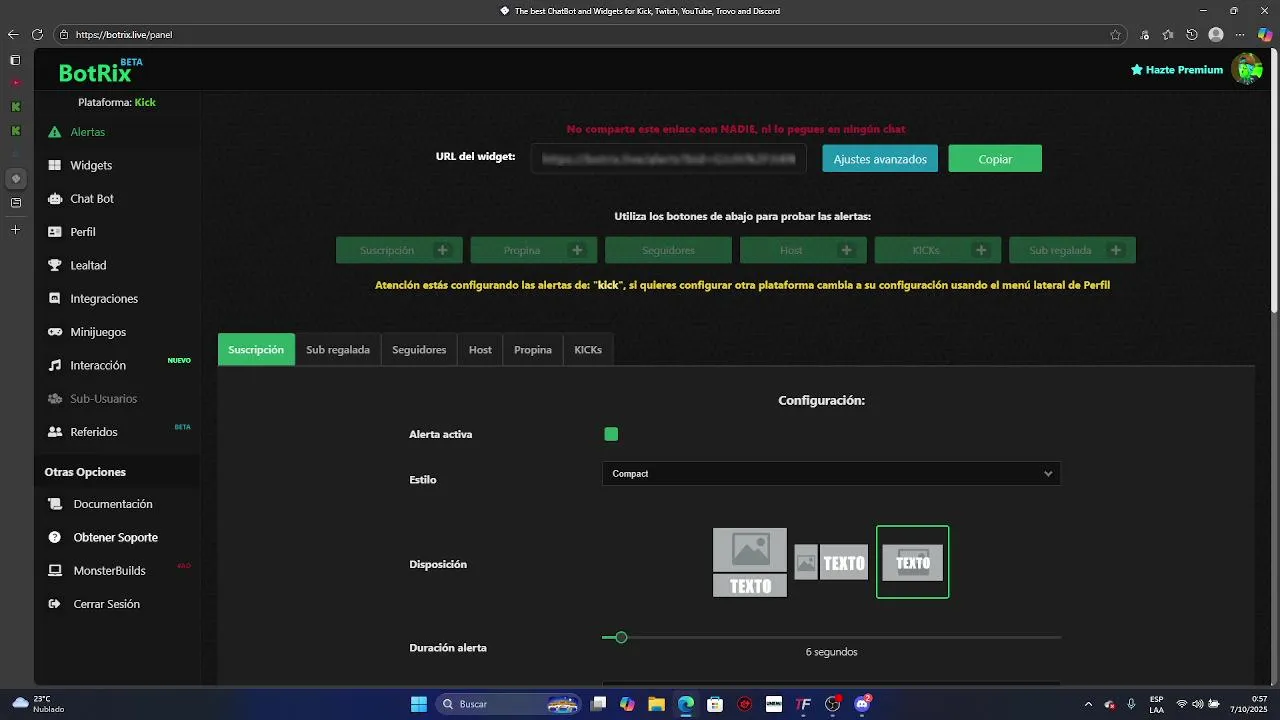Switch to the Suscripción tab
1280x720 pixels.
[256, 349]
